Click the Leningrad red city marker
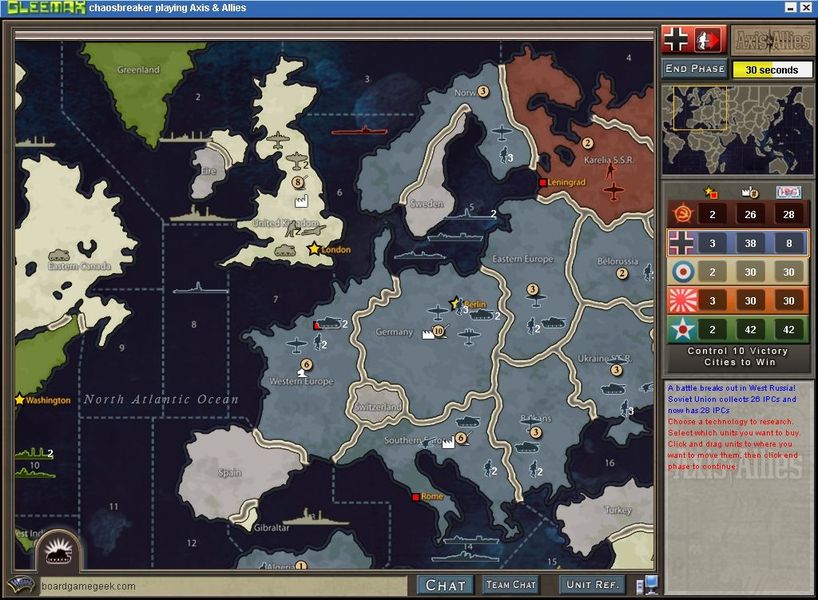 tap(543, 182)
